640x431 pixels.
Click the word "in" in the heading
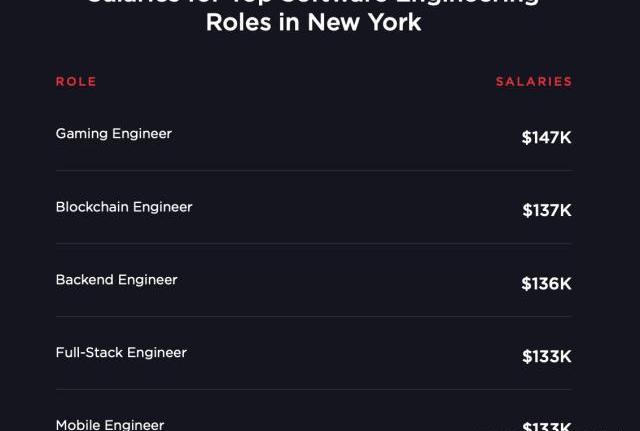click(290, 23)
